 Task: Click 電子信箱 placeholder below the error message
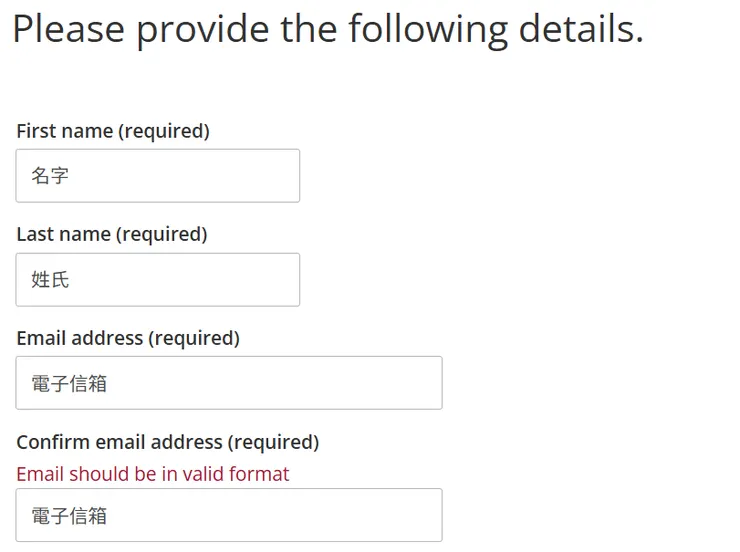click(69, 515)
